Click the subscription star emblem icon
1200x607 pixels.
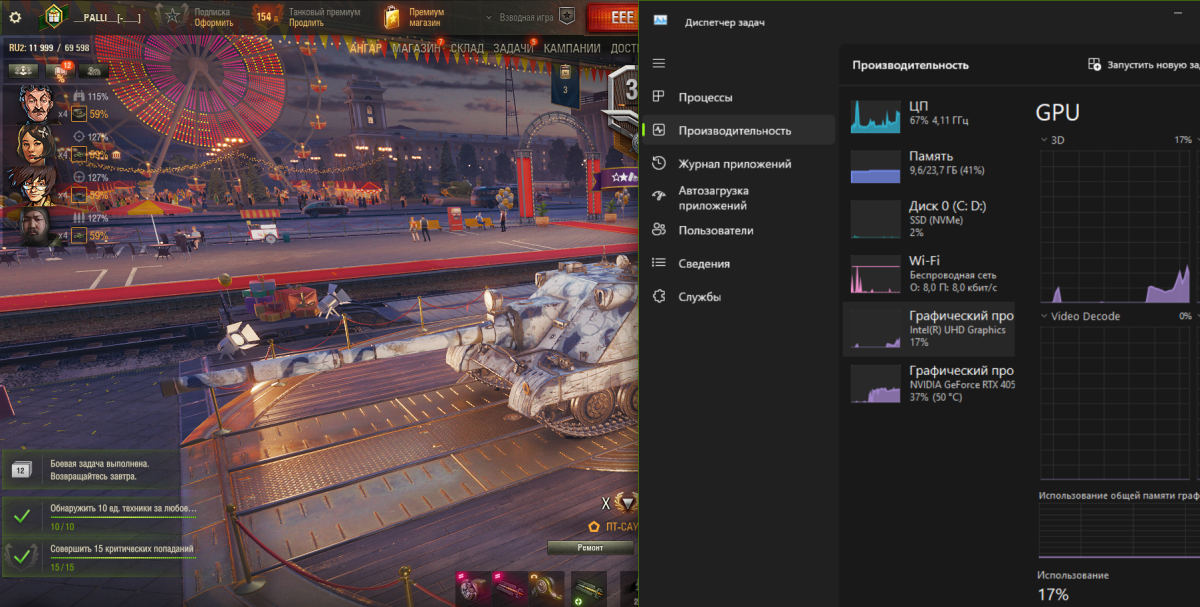tap(174, 16)
